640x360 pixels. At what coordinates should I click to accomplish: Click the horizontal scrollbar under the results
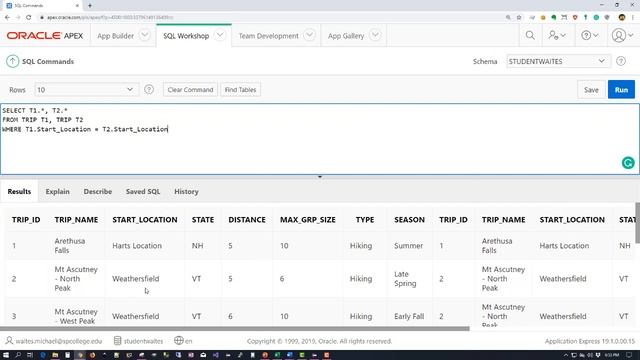(235, 328)
